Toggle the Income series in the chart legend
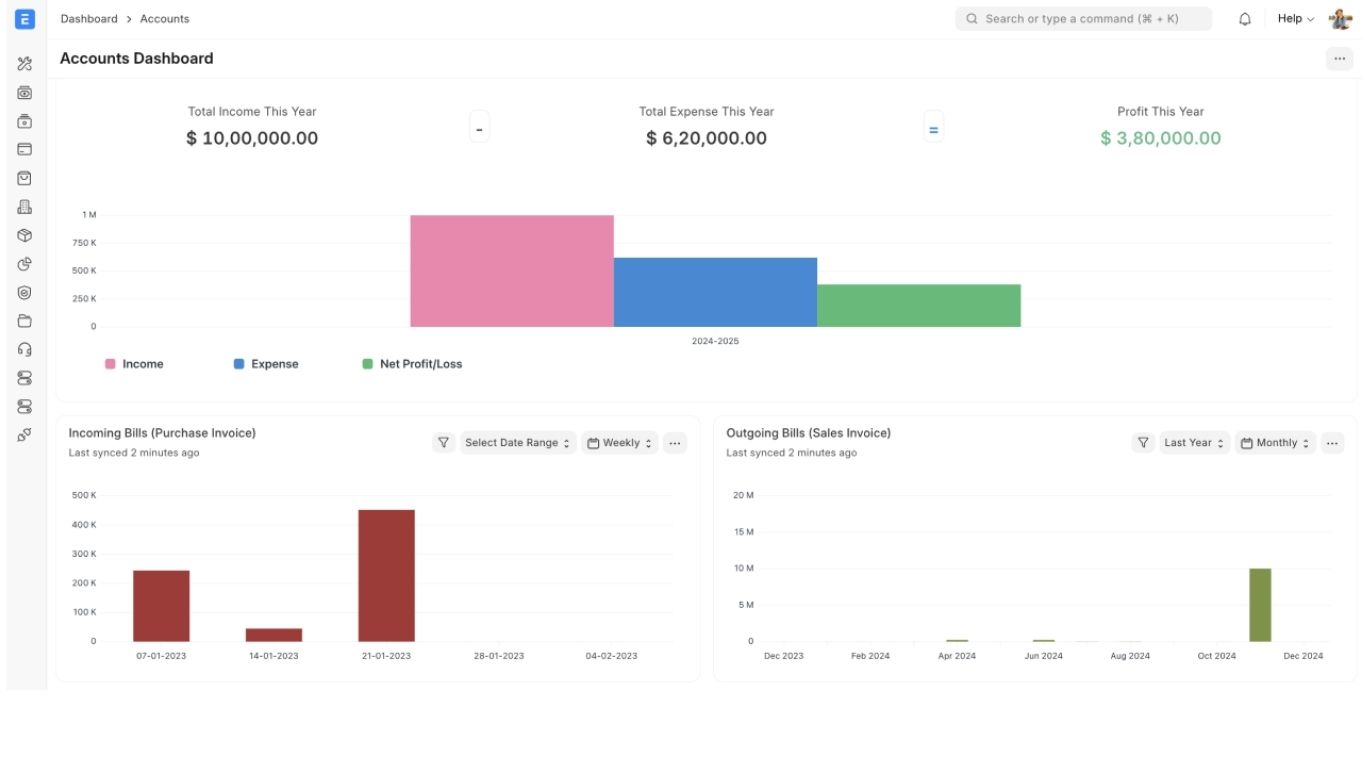This screenshot has width=1366, height=768. (136, 363)
